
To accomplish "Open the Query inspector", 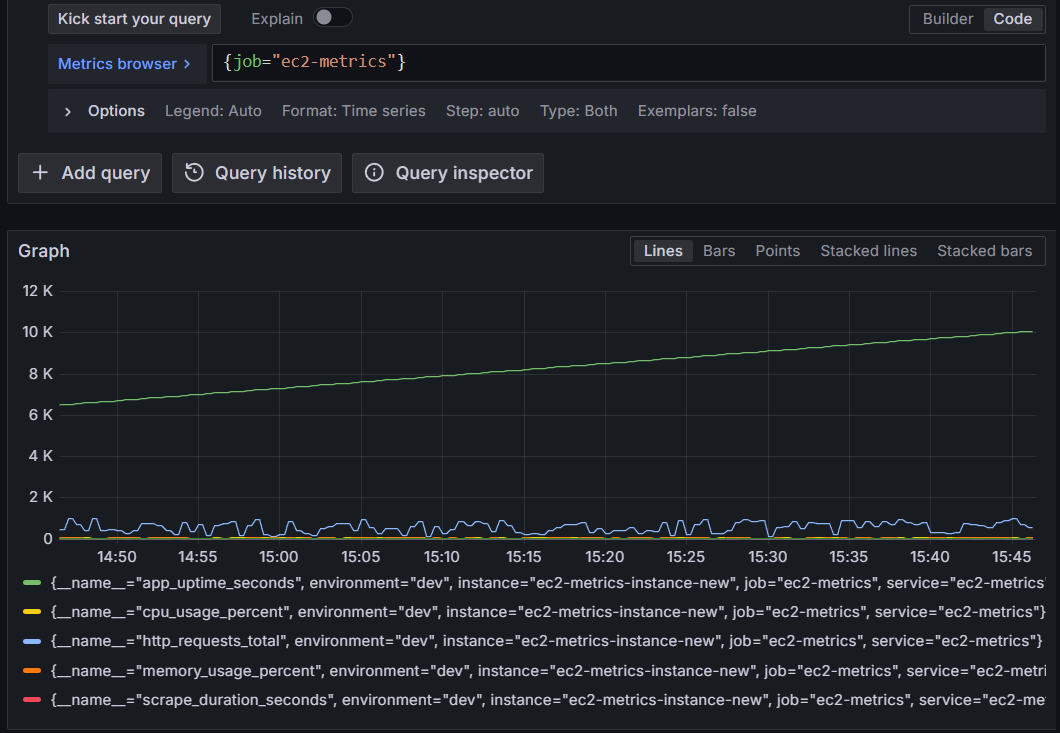I will tap(447, 173).
